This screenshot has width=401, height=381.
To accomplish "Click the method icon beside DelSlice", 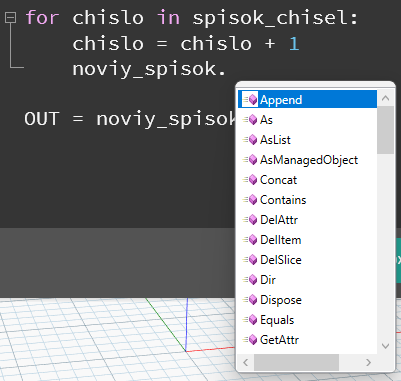I will [250, 260].
